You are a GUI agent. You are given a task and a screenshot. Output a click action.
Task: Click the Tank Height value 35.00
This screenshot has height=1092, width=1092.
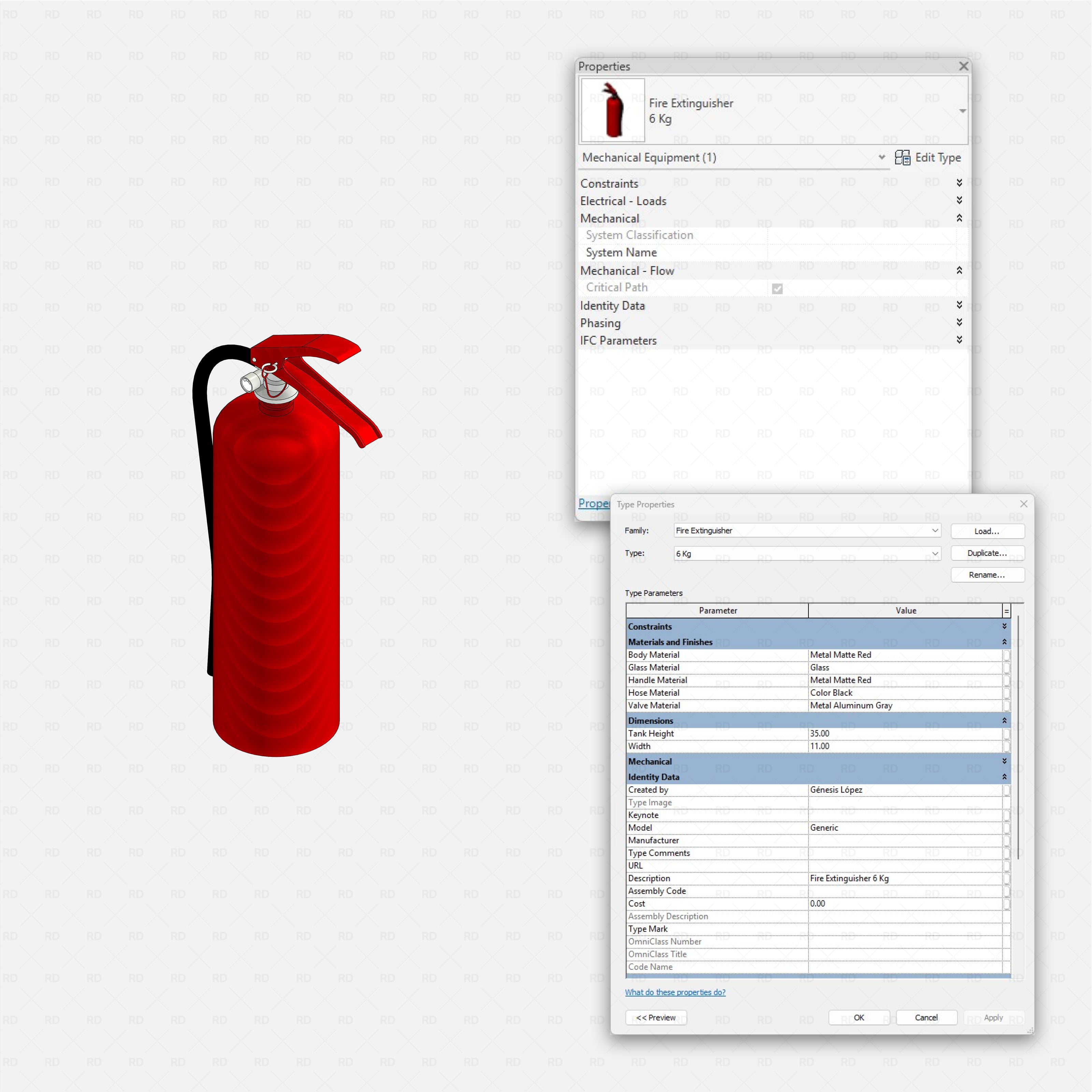(905, 733)
